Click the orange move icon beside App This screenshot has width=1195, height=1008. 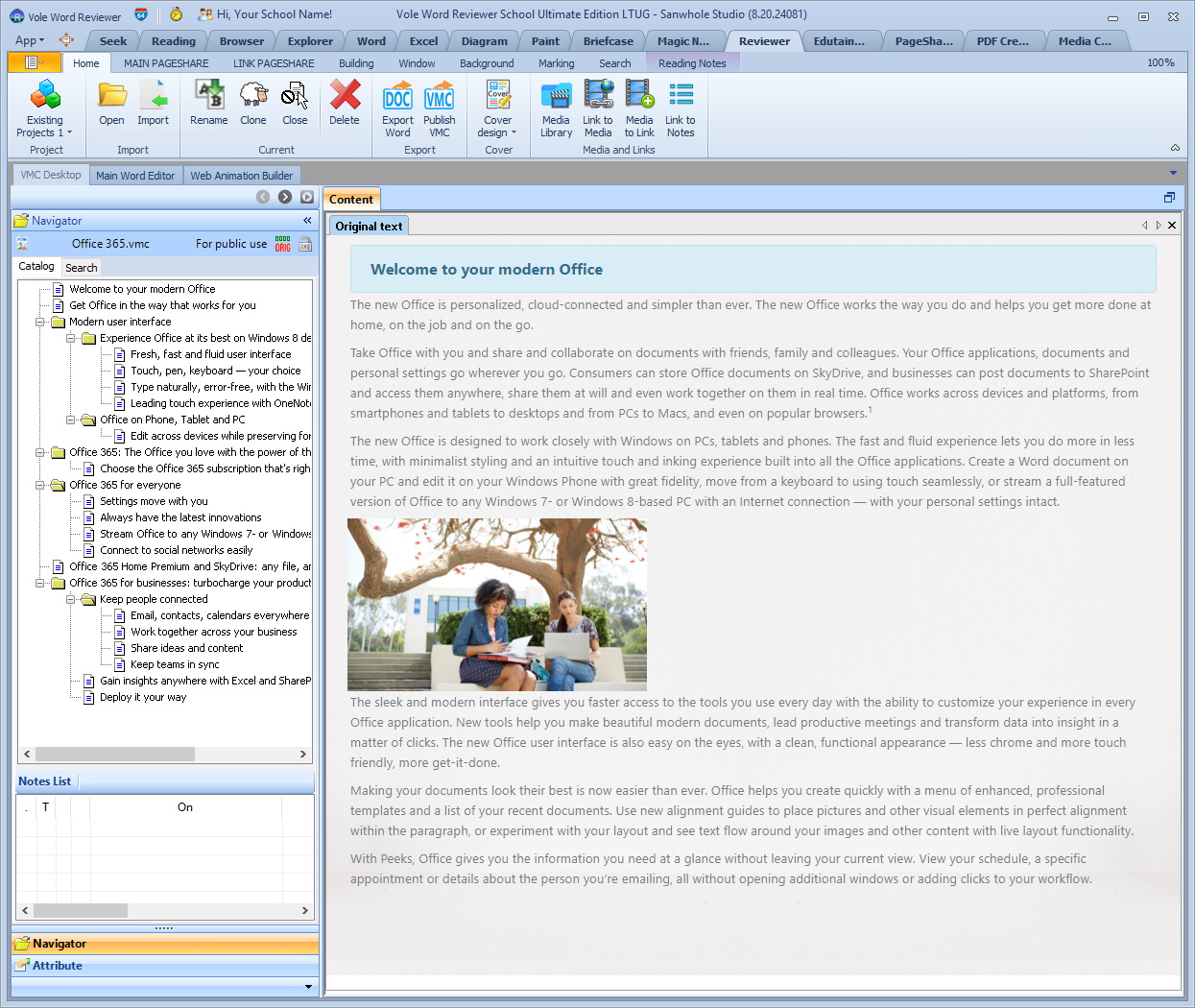coord(66,40)
